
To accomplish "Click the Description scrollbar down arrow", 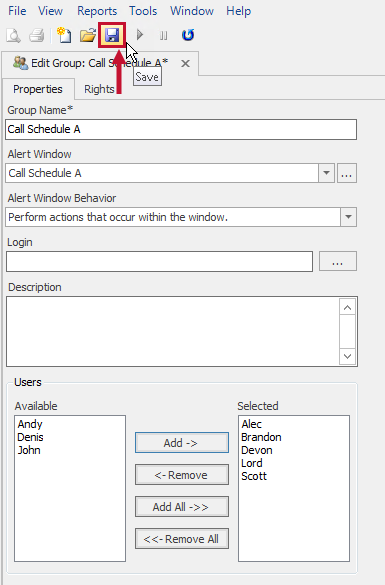I will tap(347, 356).
